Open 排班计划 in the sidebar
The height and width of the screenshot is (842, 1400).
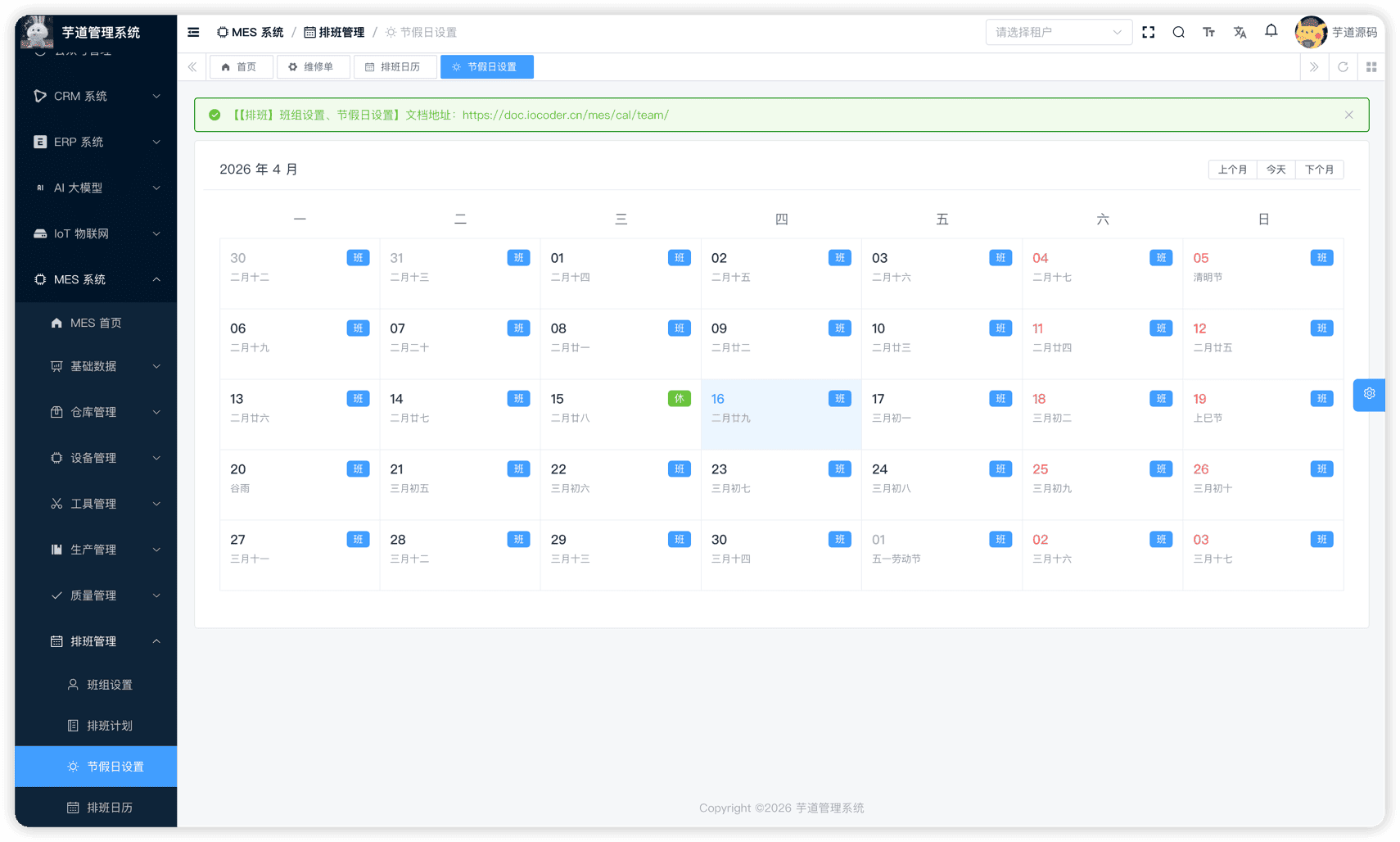109,726
